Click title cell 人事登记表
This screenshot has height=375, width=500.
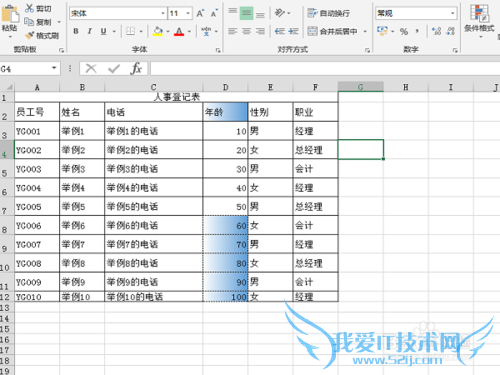(177, 97)
